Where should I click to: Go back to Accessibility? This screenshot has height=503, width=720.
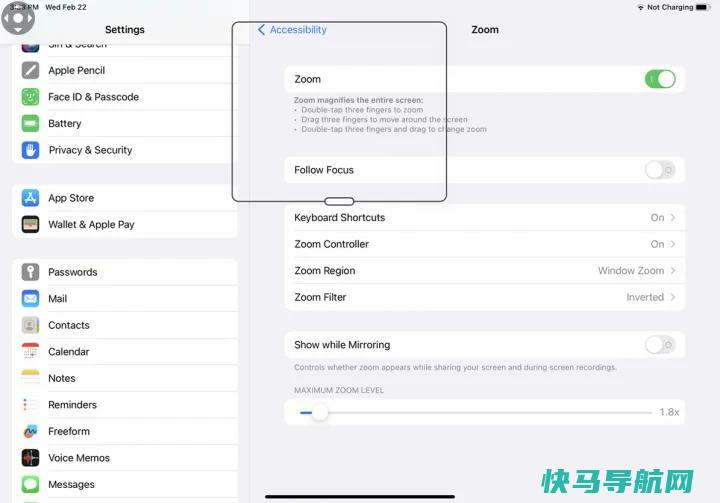tap(292, 29)
